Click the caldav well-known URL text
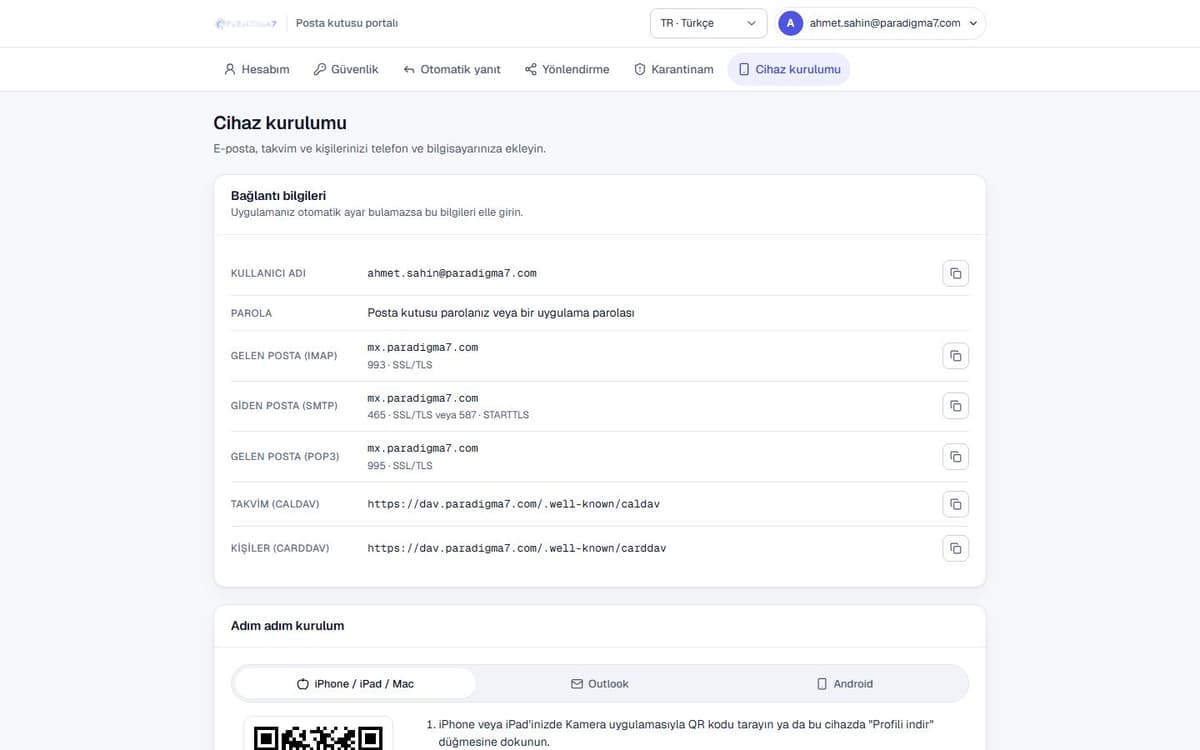Viewport: 1200px width, 750px height. pos(514,504)
